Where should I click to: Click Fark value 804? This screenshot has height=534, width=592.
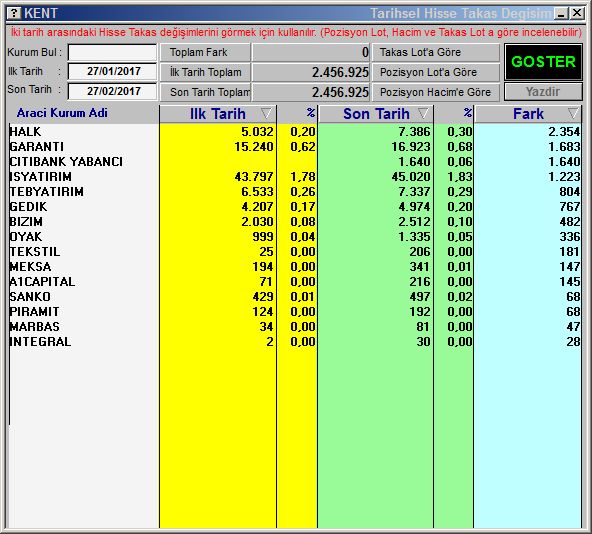570,192
